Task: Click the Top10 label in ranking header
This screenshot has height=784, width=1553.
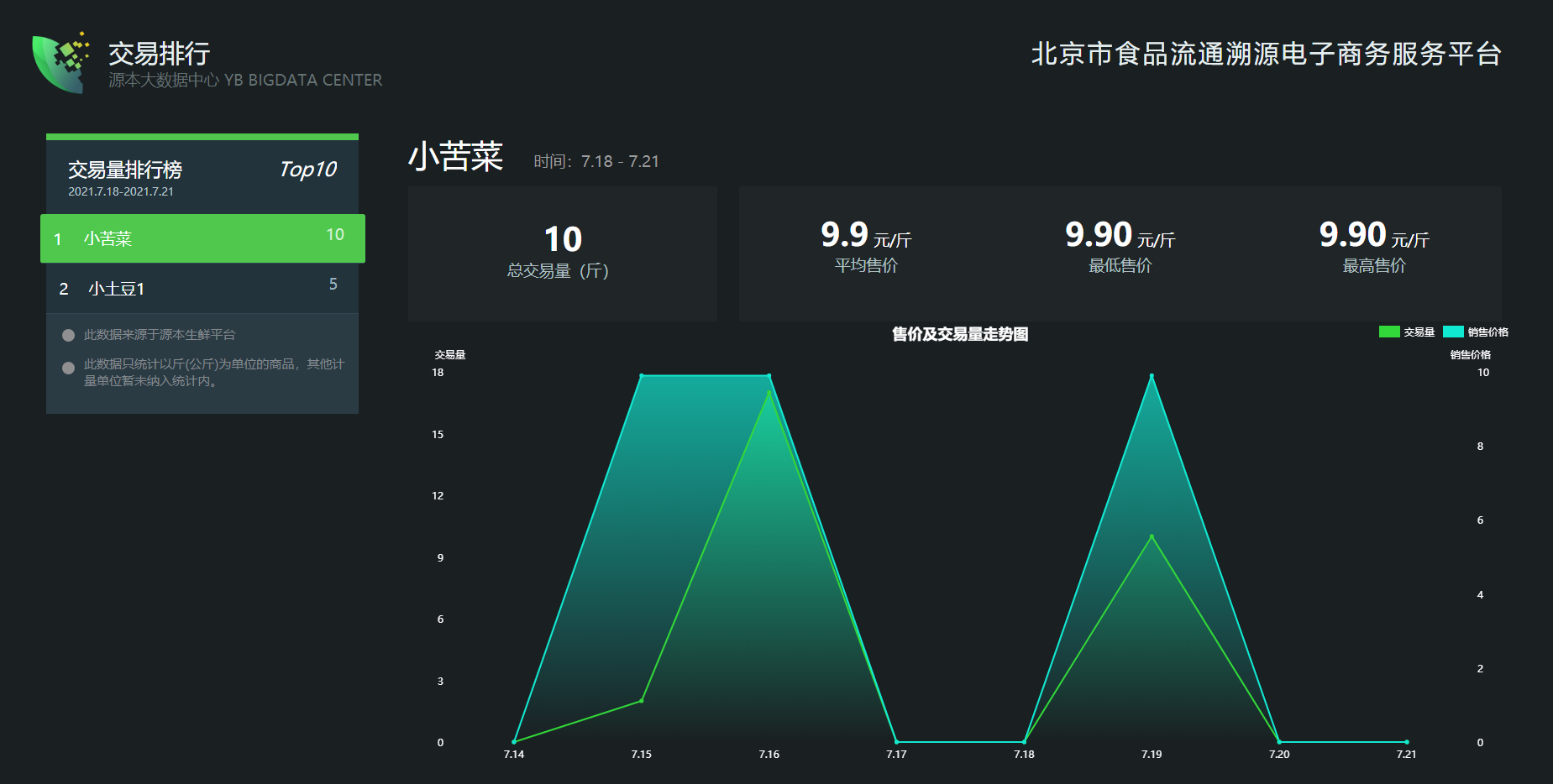Action: [x=307, y=170]
